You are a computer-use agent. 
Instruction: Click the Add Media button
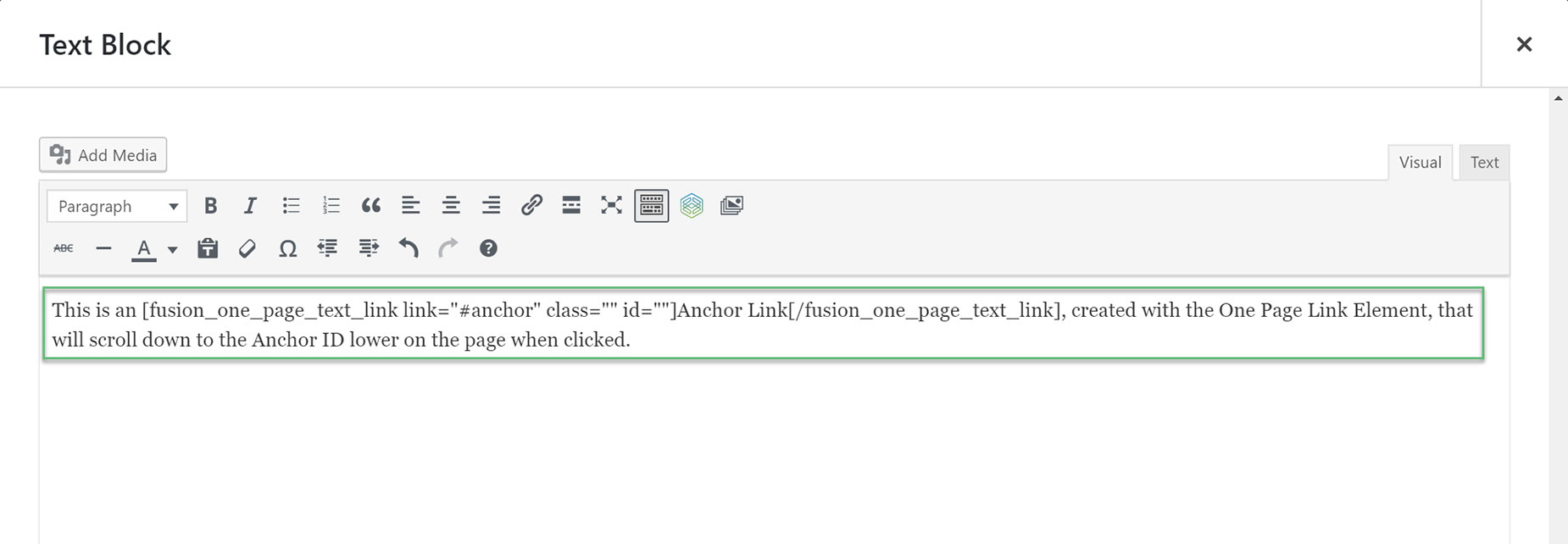103,155
